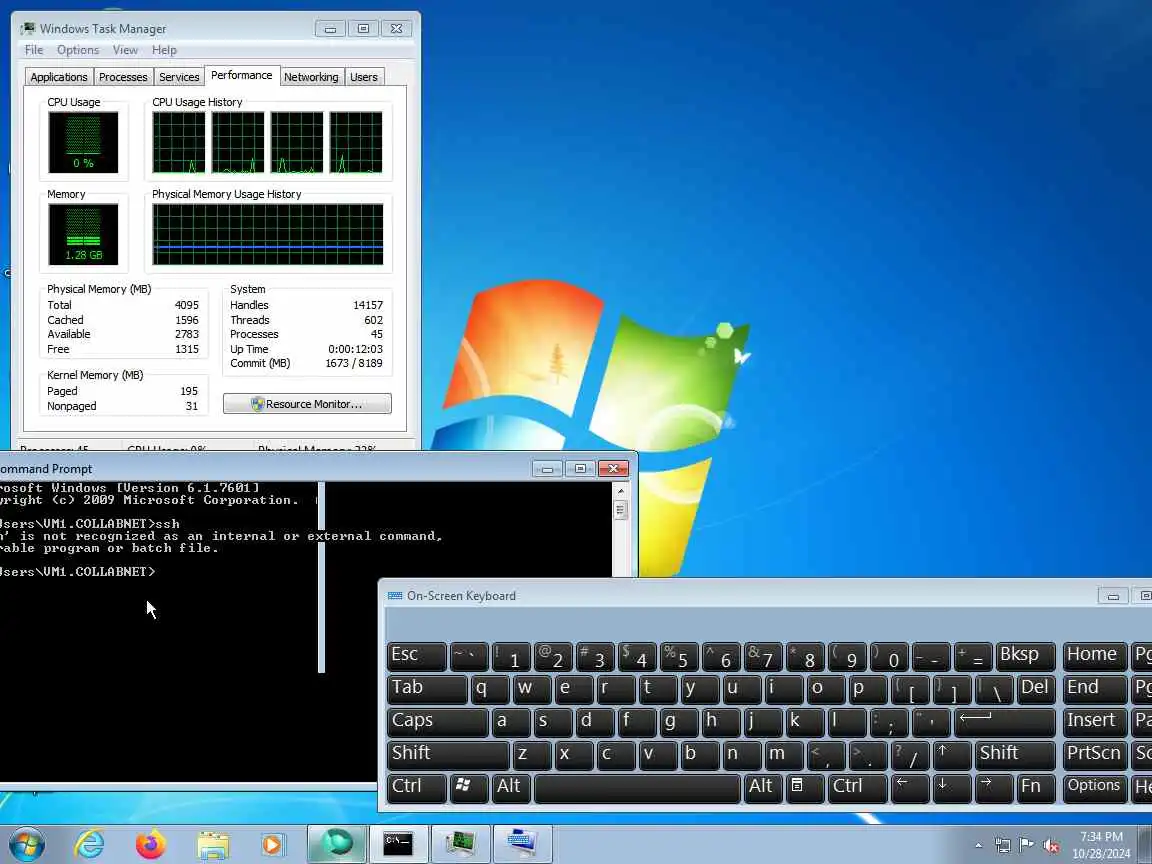Viewport: 1152px width, 864px height.
Task: Click the Enter arrow key on keyboard
Action: click(x=1004, y=722)
